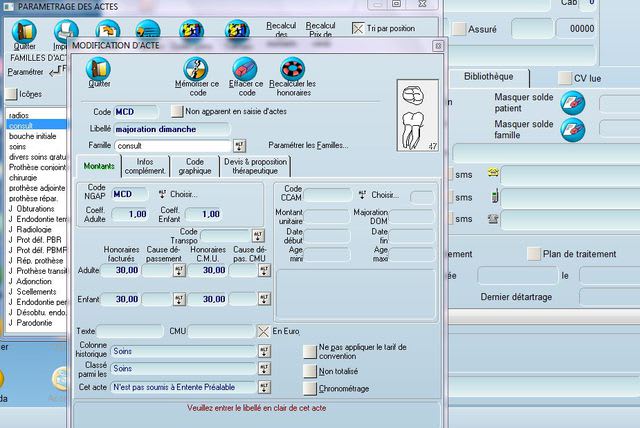
Task: Click the Choisir icon next to Code NGAP
Action: (x=161, y=194)
